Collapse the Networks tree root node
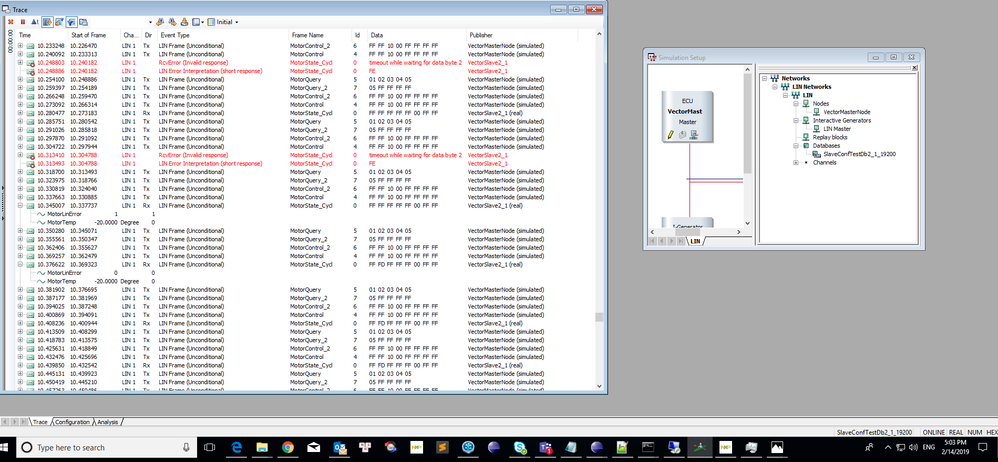This screenshot has width=998, height=462. pyautogui.click(x=765, y=78)
